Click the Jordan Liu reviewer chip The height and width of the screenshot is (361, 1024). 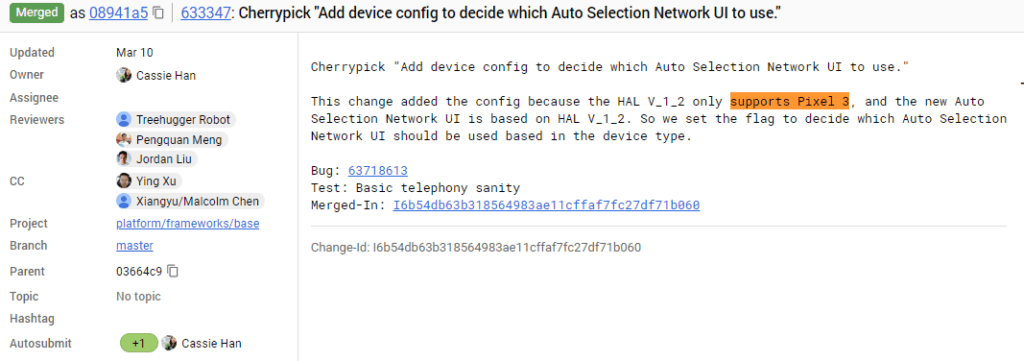(157, 159)
